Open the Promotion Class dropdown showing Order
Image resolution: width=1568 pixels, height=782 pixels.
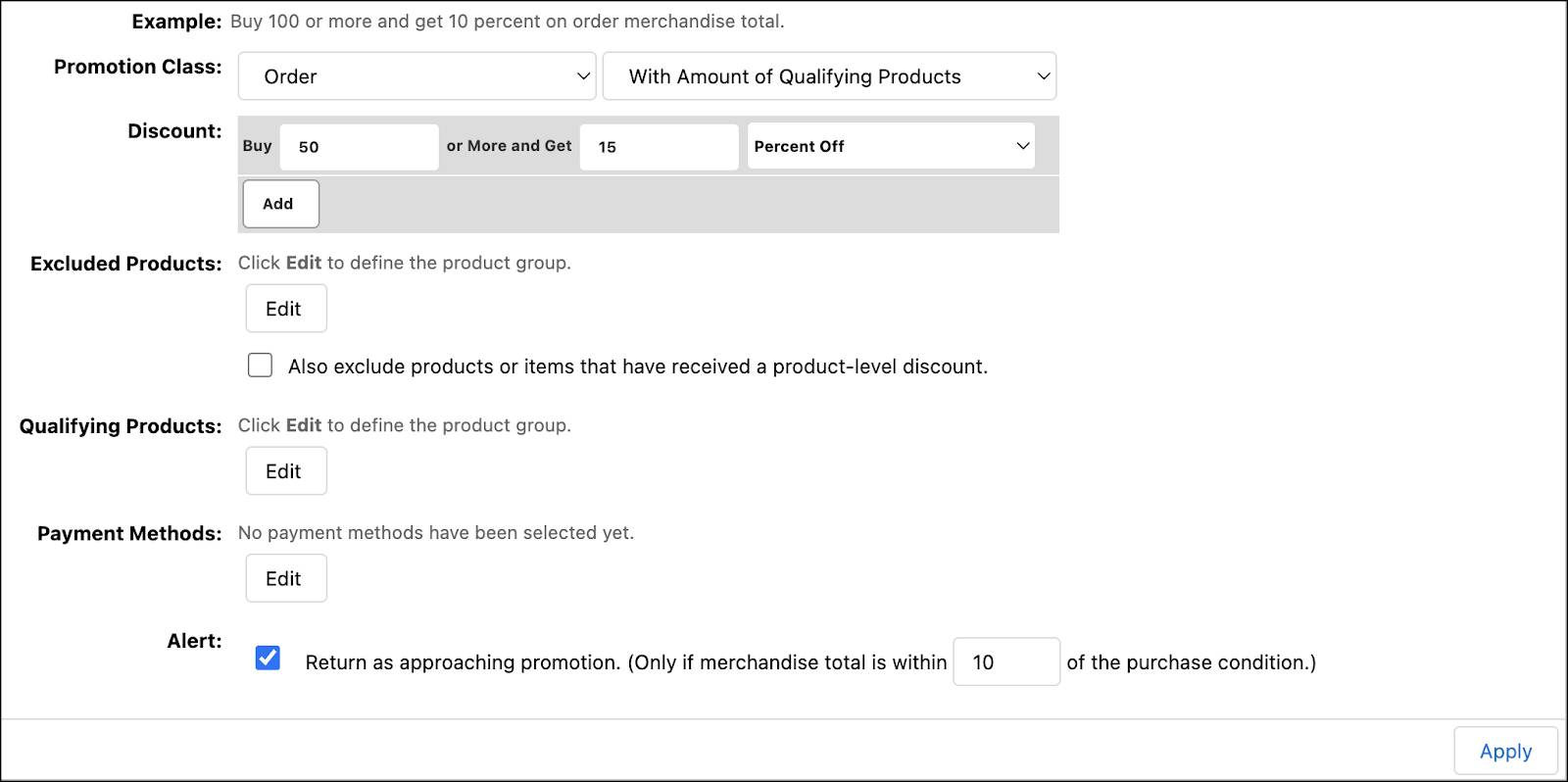click(416, 75)
